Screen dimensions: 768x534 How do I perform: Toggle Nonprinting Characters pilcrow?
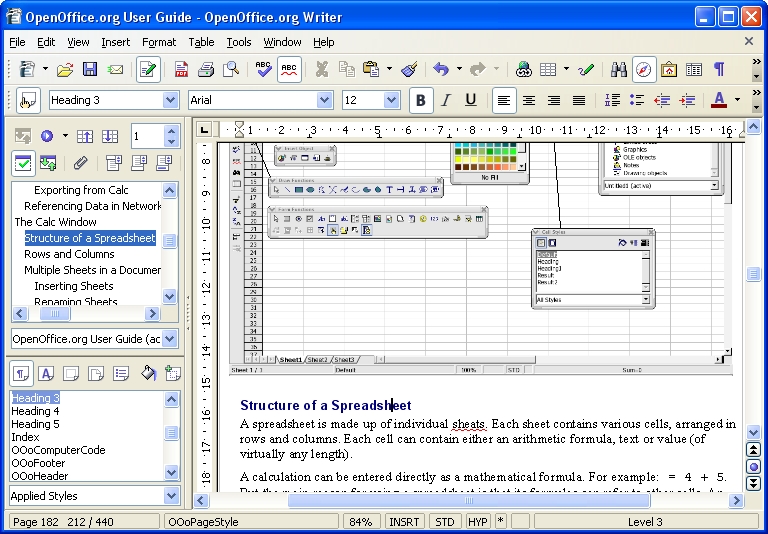(719, 70)
